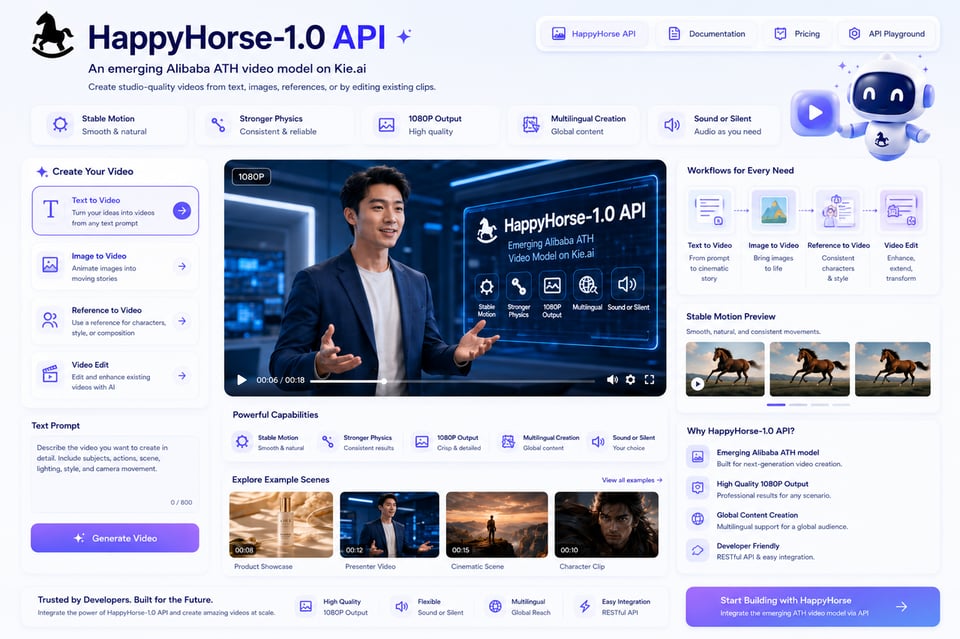The image size is (960, 639).
Task: Click the "0 / 800" character counter
Action: coord(181,503)
